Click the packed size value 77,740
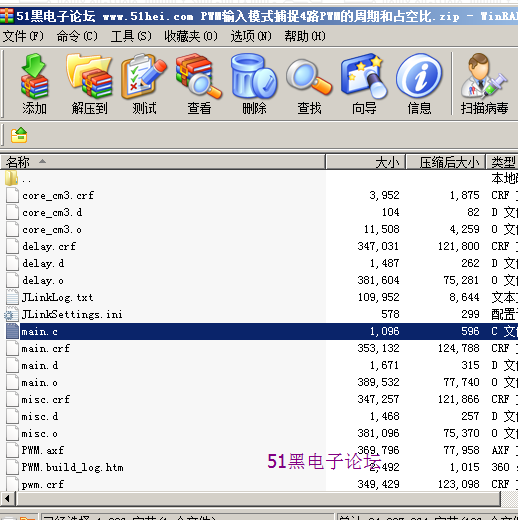518x520 pixels. point(461,382)
